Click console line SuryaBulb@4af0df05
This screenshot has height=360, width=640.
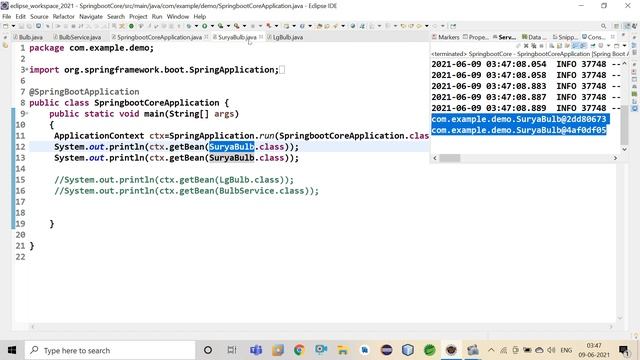click(518, 130)
